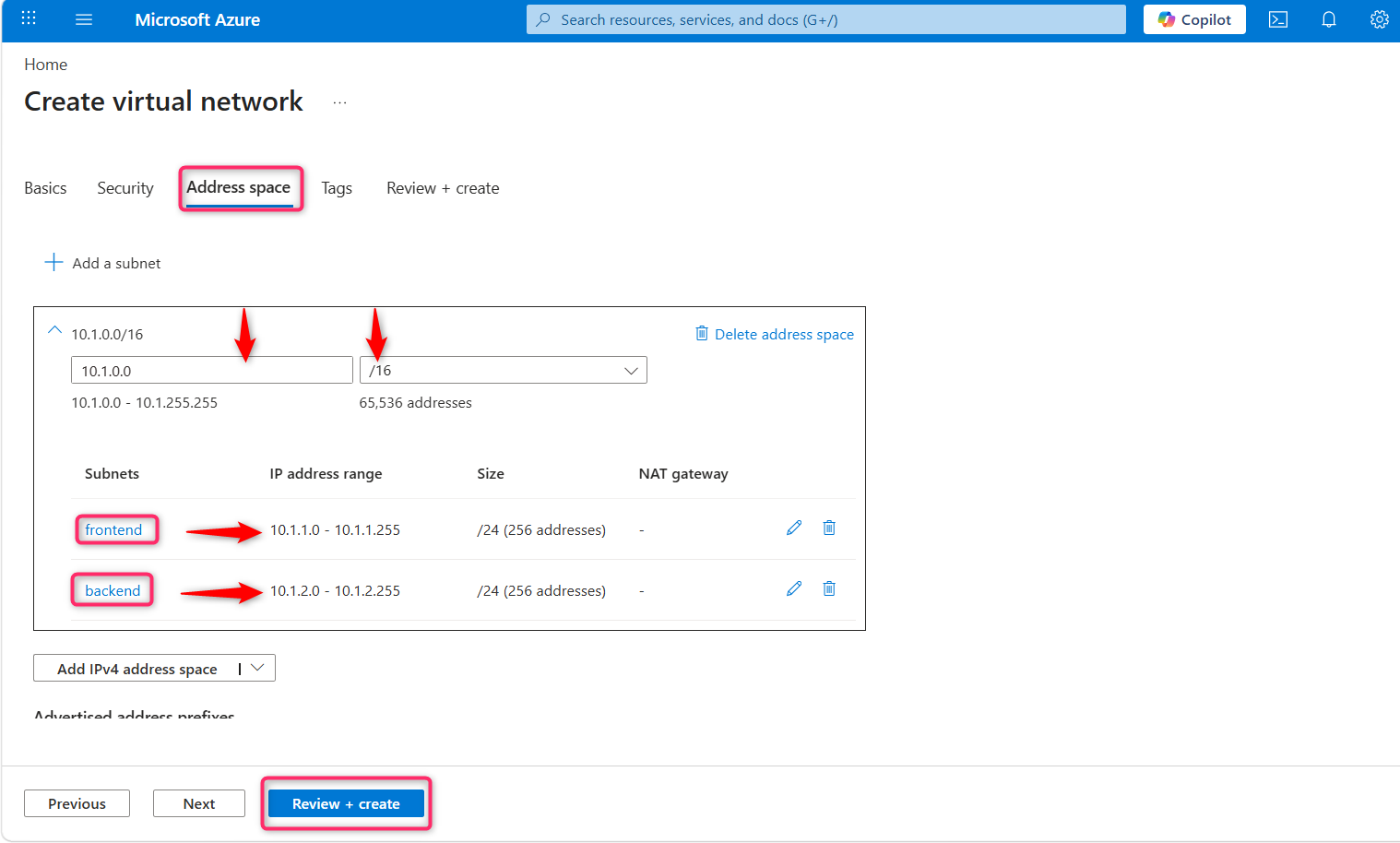The height and width of the screenshot is (843, 1400).
Task: Click the trash icon beside Delete address space
Action: click(702, 333)
